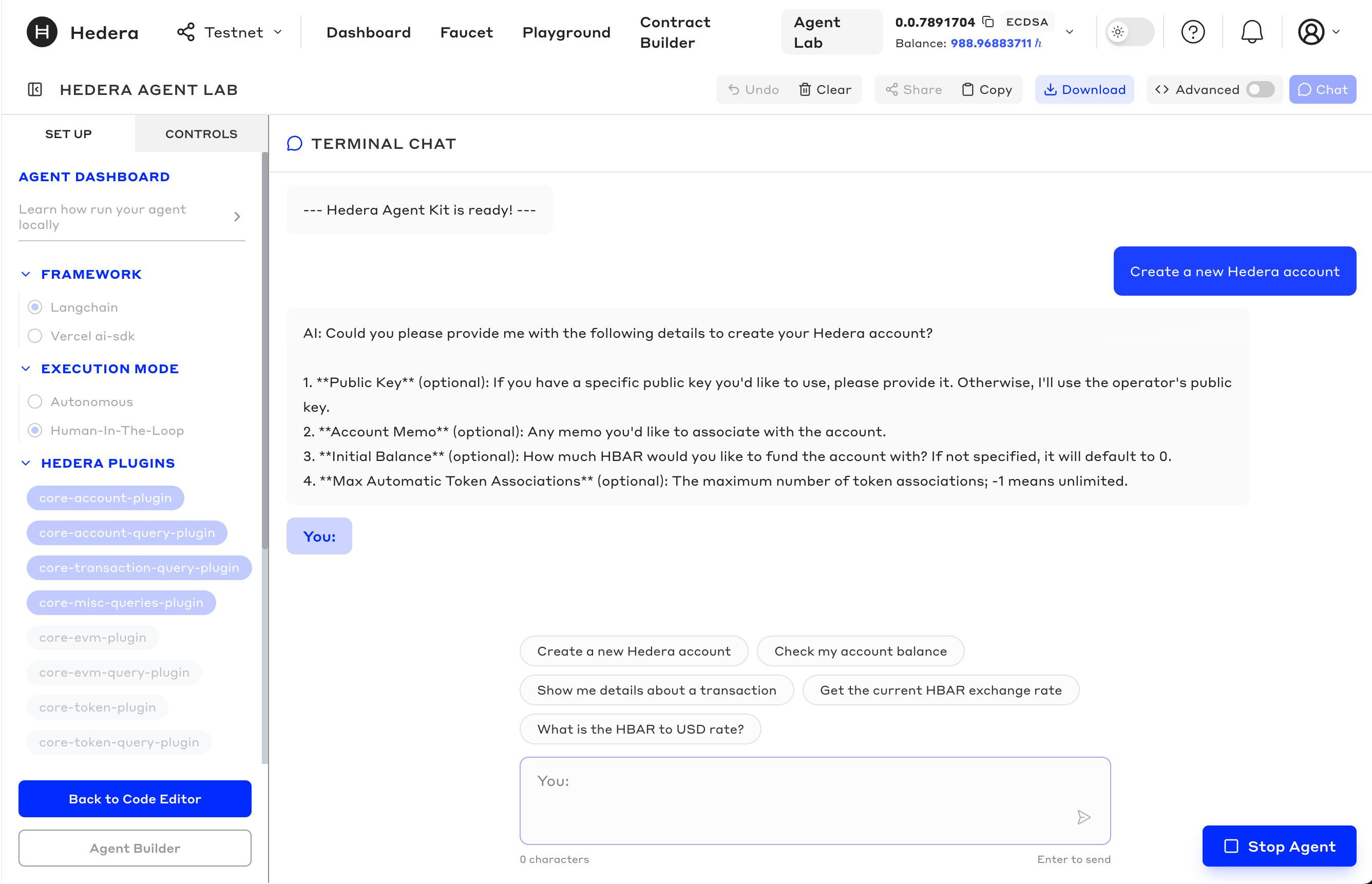Click the Testnet network share icon
This screenshot has width=1372, height=884.
tap(186, 32)
